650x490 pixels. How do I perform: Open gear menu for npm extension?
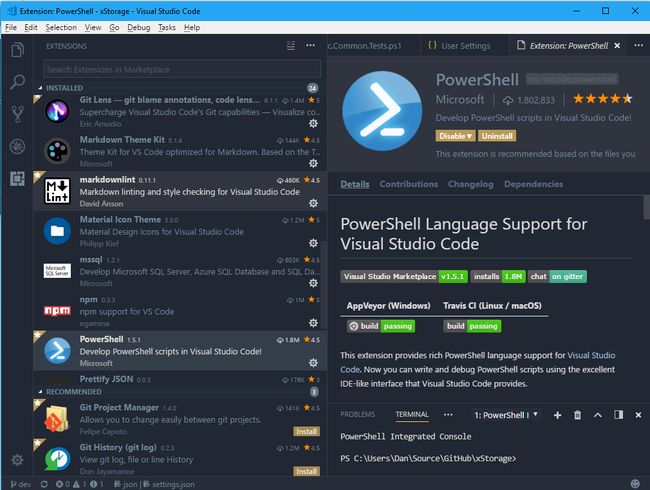[x=313, y=323]
